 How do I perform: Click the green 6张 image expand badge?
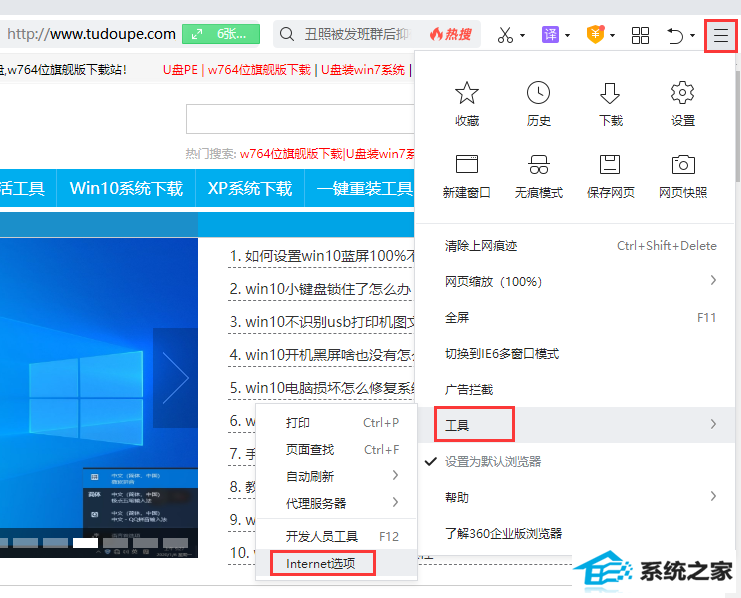[x=221, y=34]
